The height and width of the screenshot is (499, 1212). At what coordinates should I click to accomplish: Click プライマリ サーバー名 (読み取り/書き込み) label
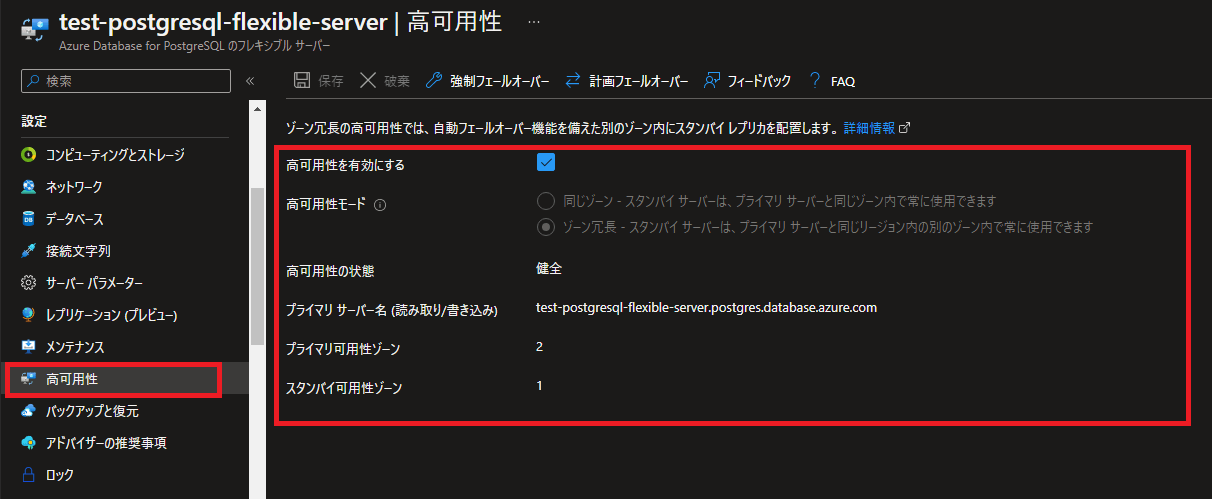tap(392, 310)
